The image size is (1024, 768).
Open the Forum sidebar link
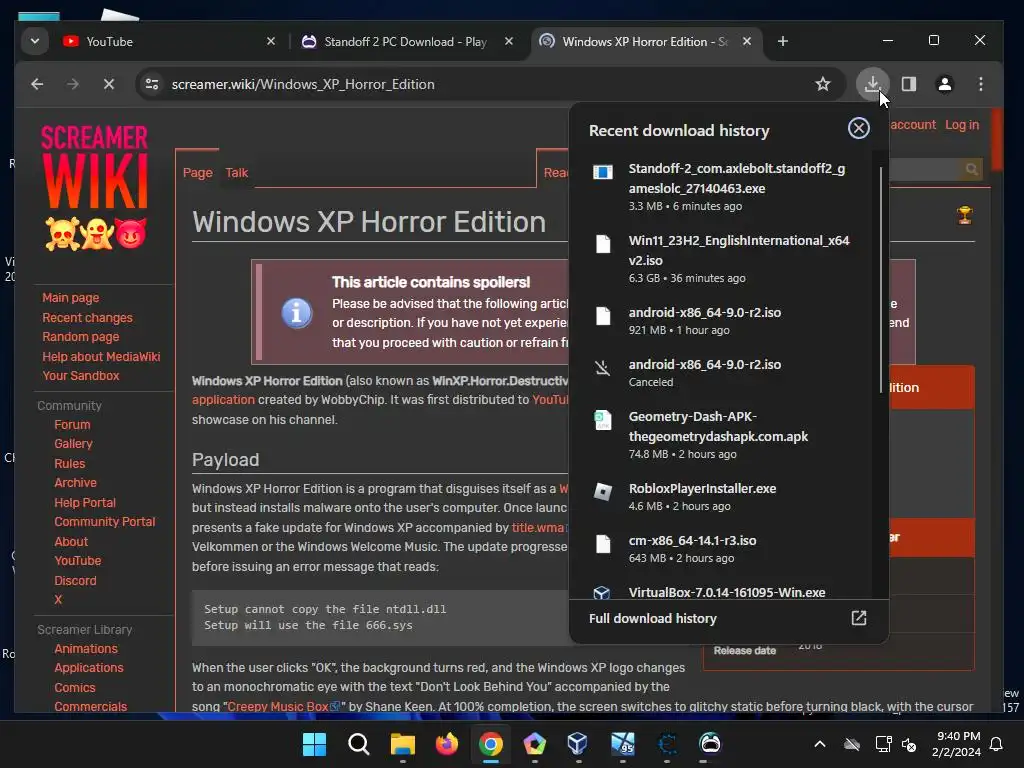[72, 424]
